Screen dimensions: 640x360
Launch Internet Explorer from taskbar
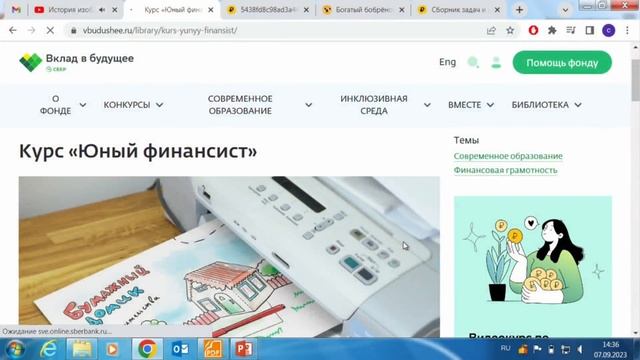pos(49,349)
